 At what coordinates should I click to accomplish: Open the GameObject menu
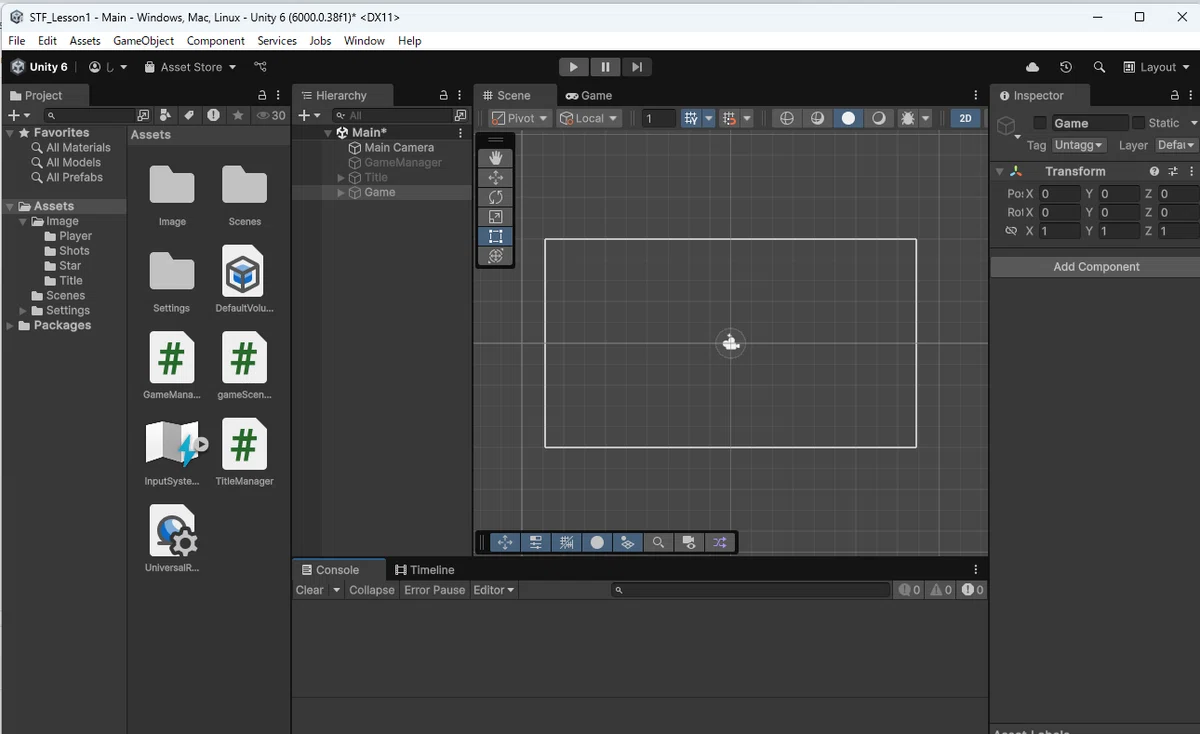click(x=144, y=41)
